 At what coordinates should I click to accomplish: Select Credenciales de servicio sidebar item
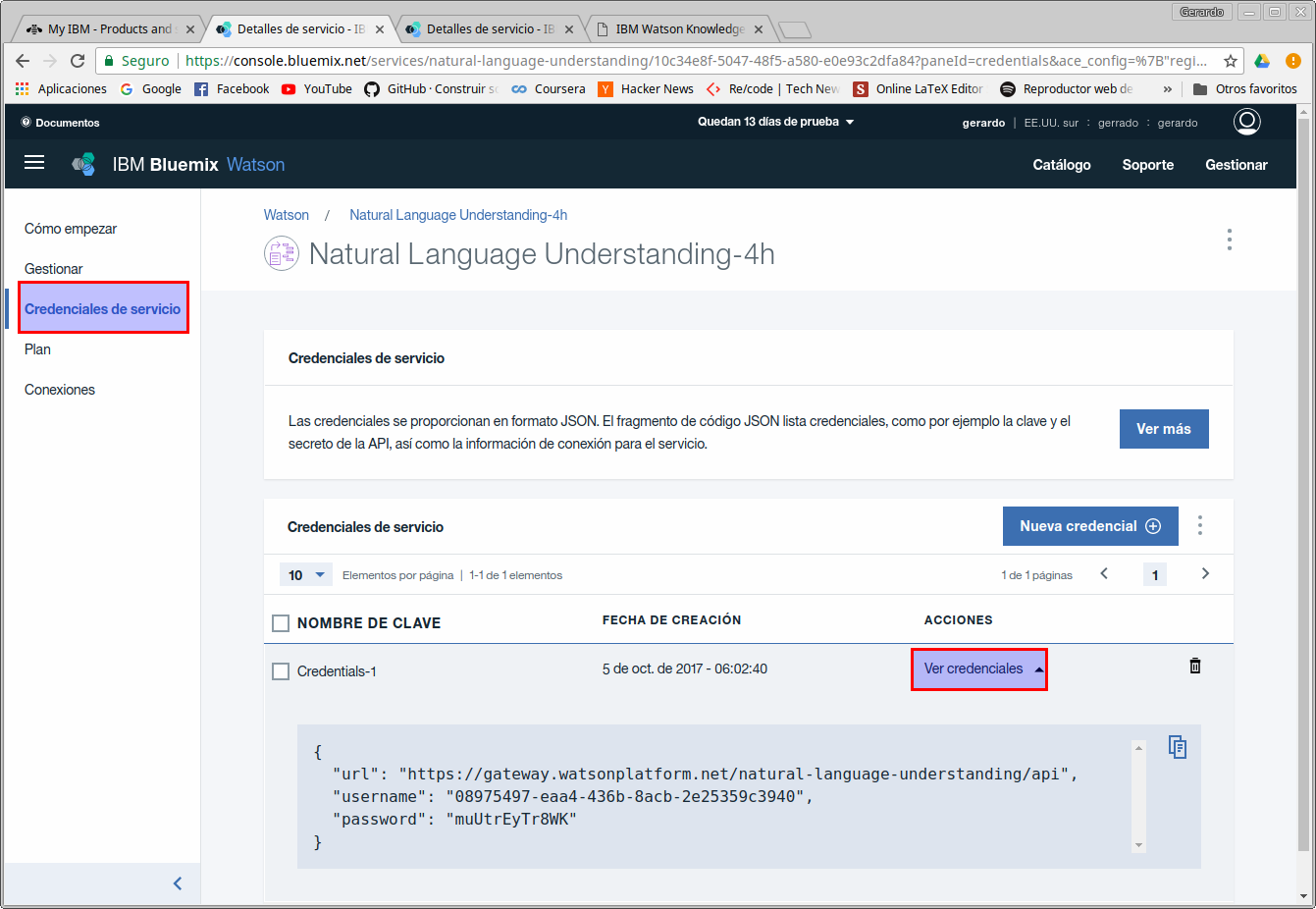click(103, 308)
